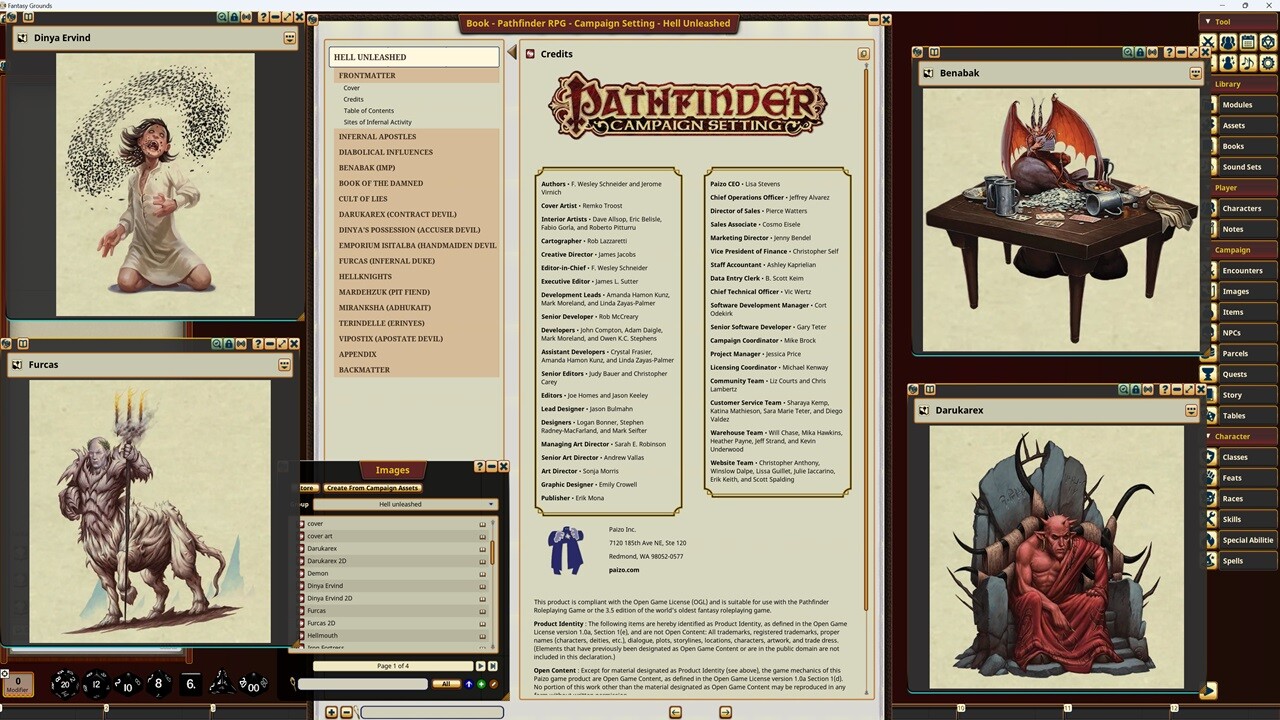Viewport: 1280px width, 720px height.
Task: Click Create From Campaign Assets button
Action: (372, 488)
